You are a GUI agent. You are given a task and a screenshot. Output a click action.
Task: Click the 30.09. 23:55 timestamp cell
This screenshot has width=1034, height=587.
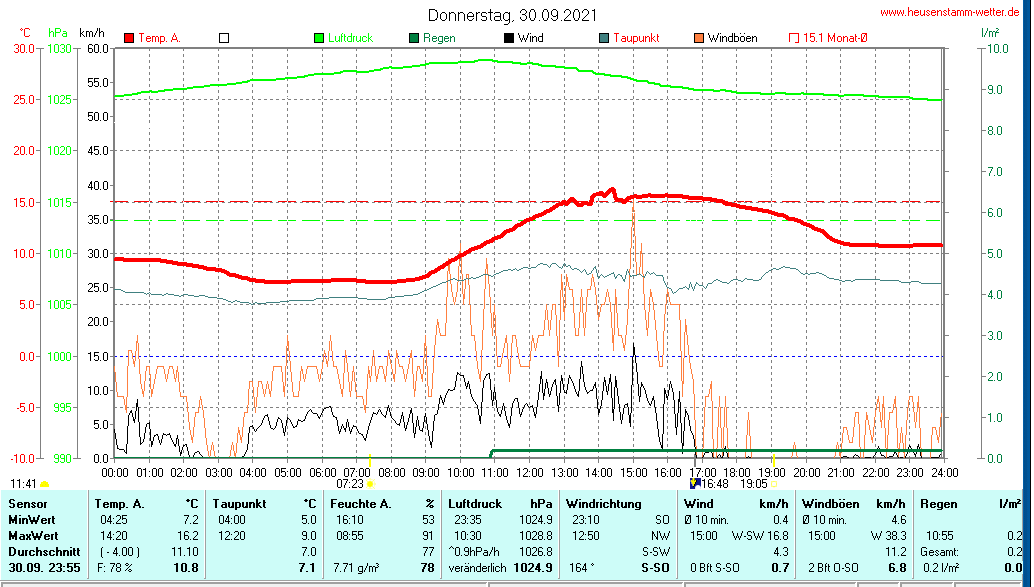tap(44, 567)
